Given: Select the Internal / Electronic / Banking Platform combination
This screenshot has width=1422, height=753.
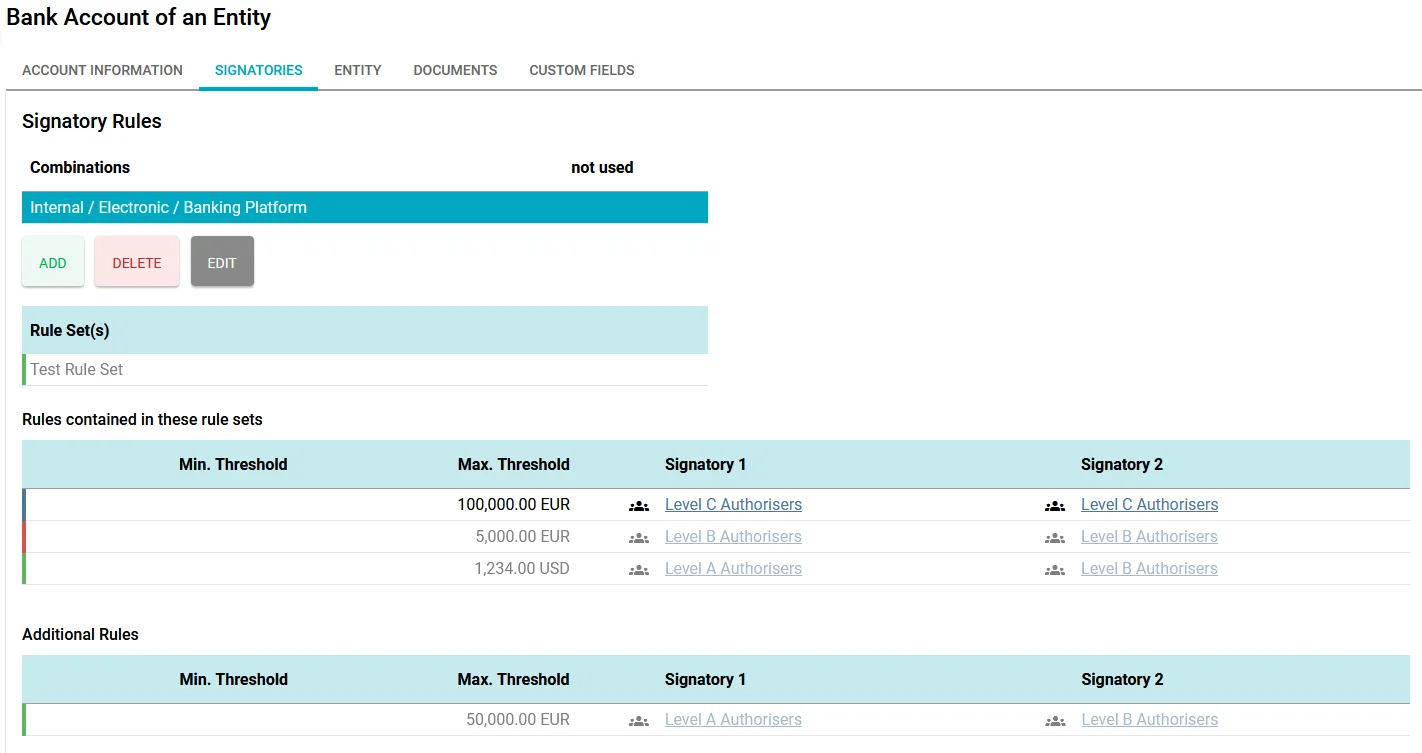Looking at the screenshot, I should tap(365, 207).
